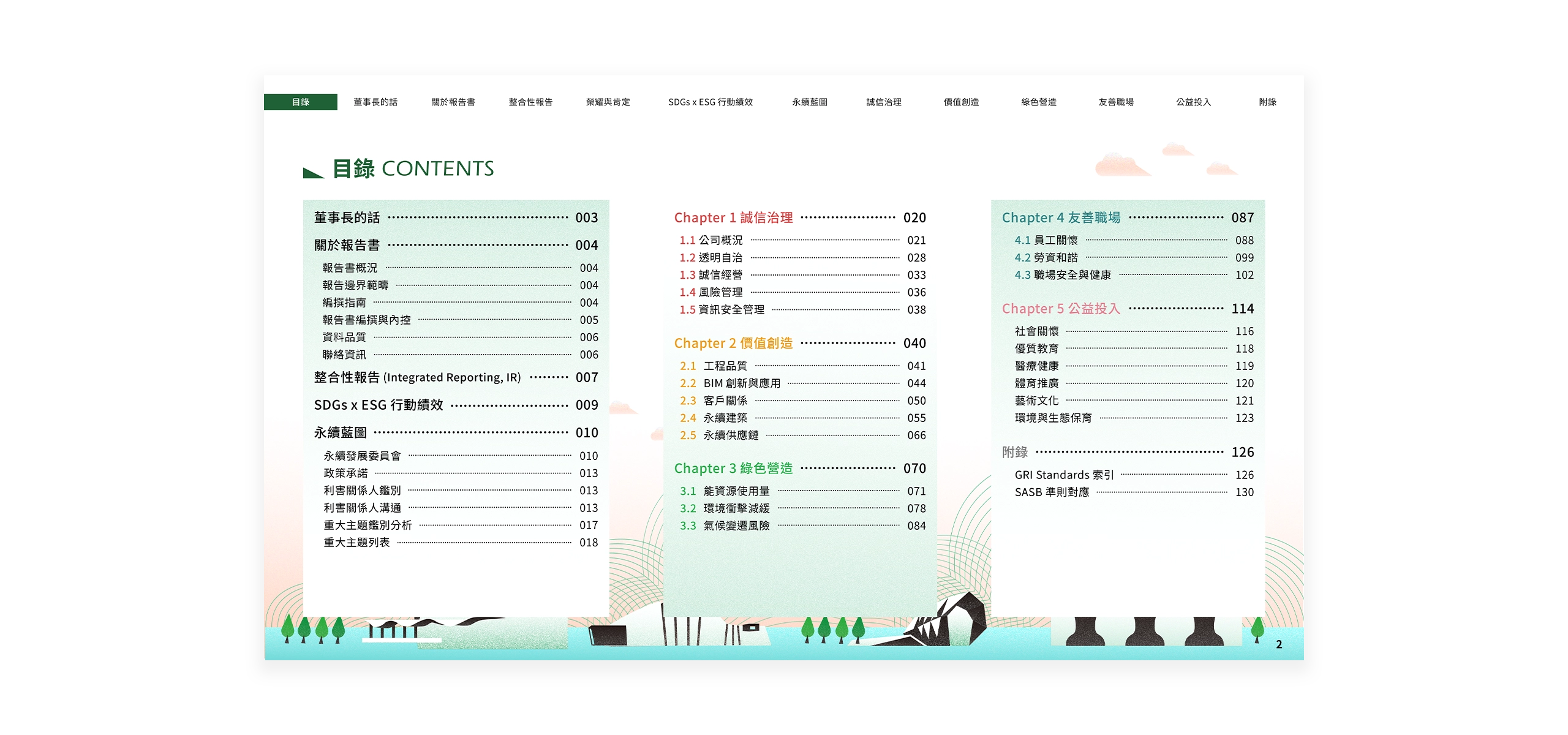Select the 誠信治理 tab in the navigation bar
Image resolution: width=1568 pixels, height=735 pixels.
point(884,102)
